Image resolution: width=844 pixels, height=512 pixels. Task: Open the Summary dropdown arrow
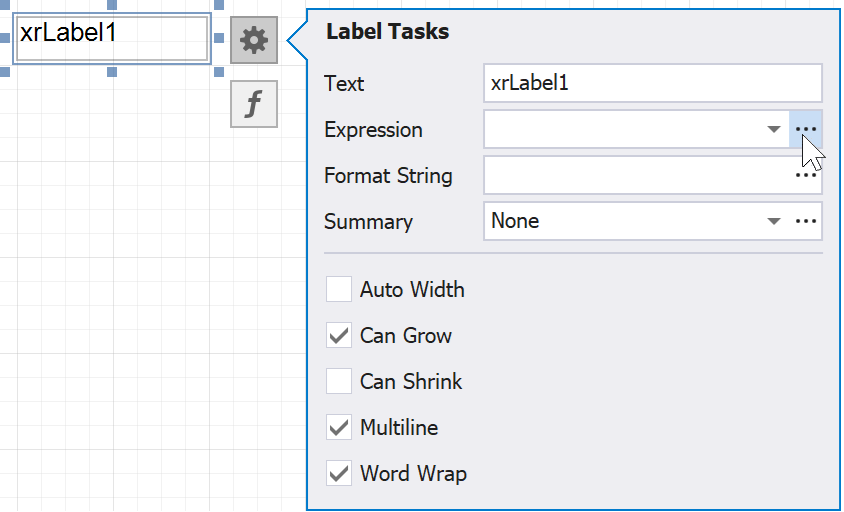point(773,222)
